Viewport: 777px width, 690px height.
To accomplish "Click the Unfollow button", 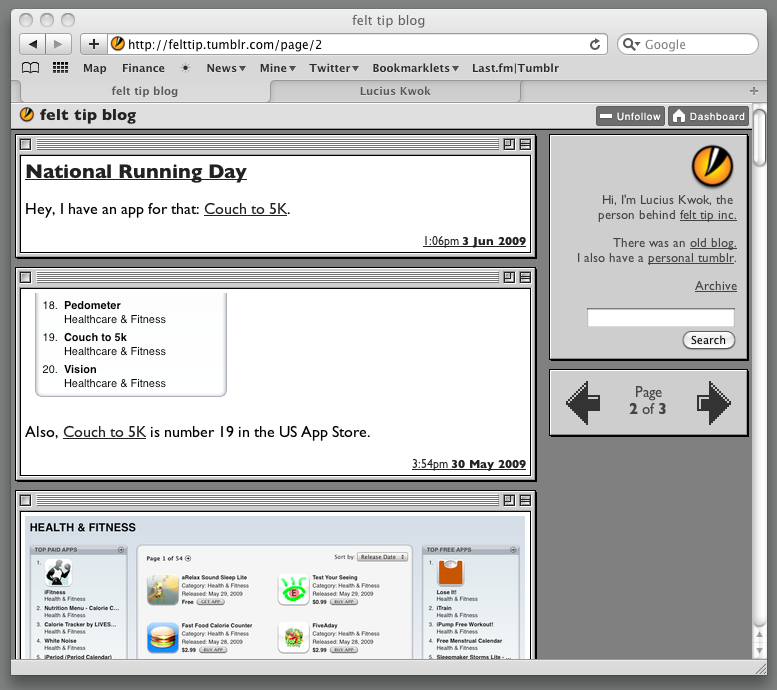I will [630, 116].
